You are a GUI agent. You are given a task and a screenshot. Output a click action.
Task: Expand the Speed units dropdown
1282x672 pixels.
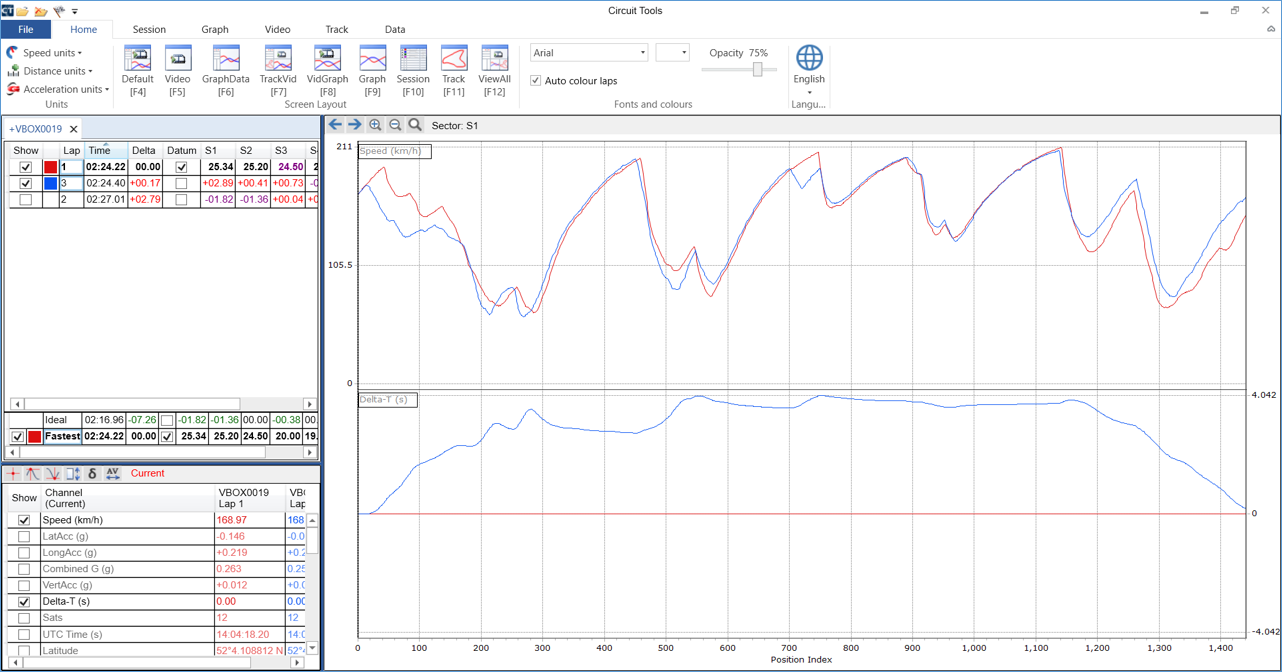(x=45, y=53)
